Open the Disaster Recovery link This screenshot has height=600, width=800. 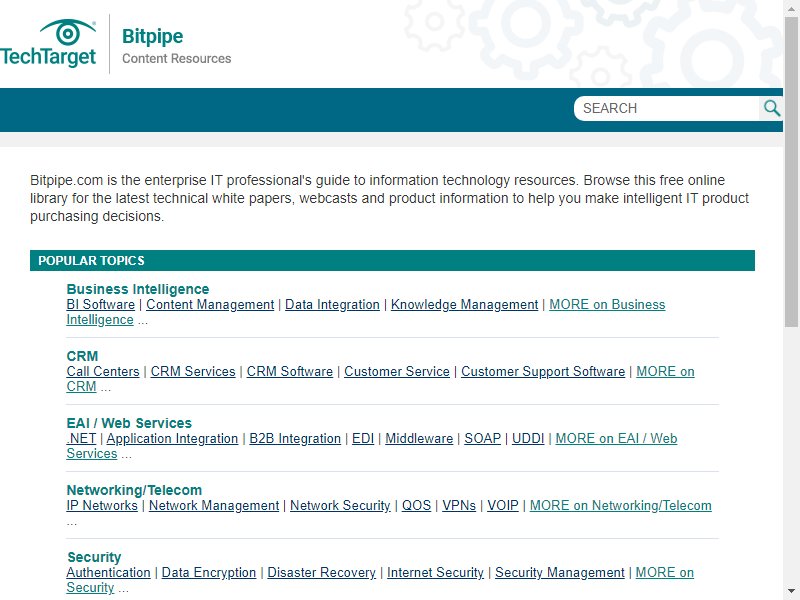click(321, 572)
